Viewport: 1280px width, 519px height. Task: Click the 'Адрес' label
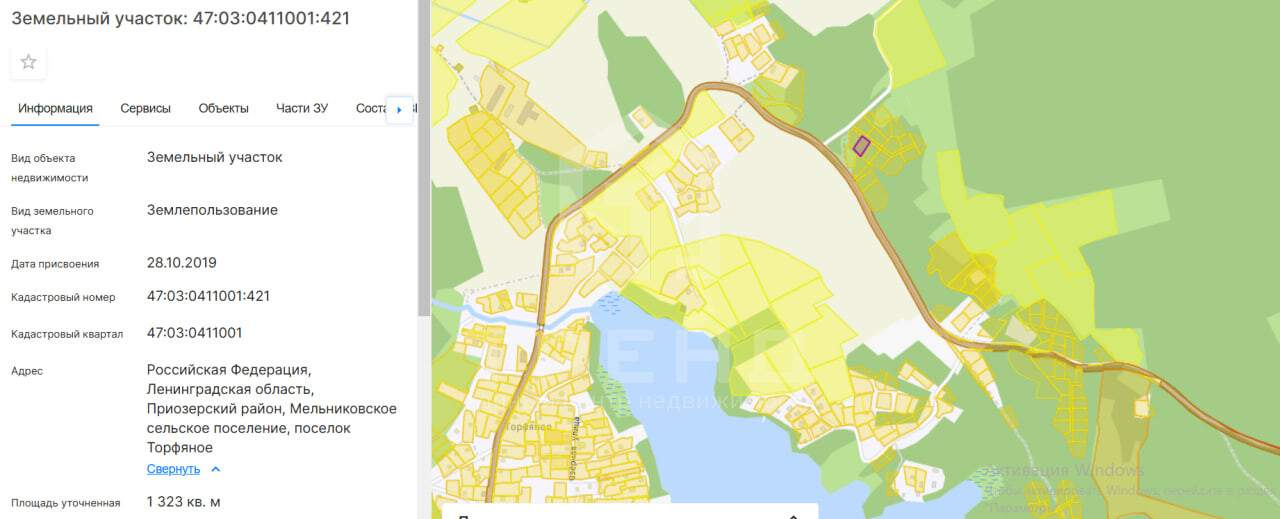(27, 371)
